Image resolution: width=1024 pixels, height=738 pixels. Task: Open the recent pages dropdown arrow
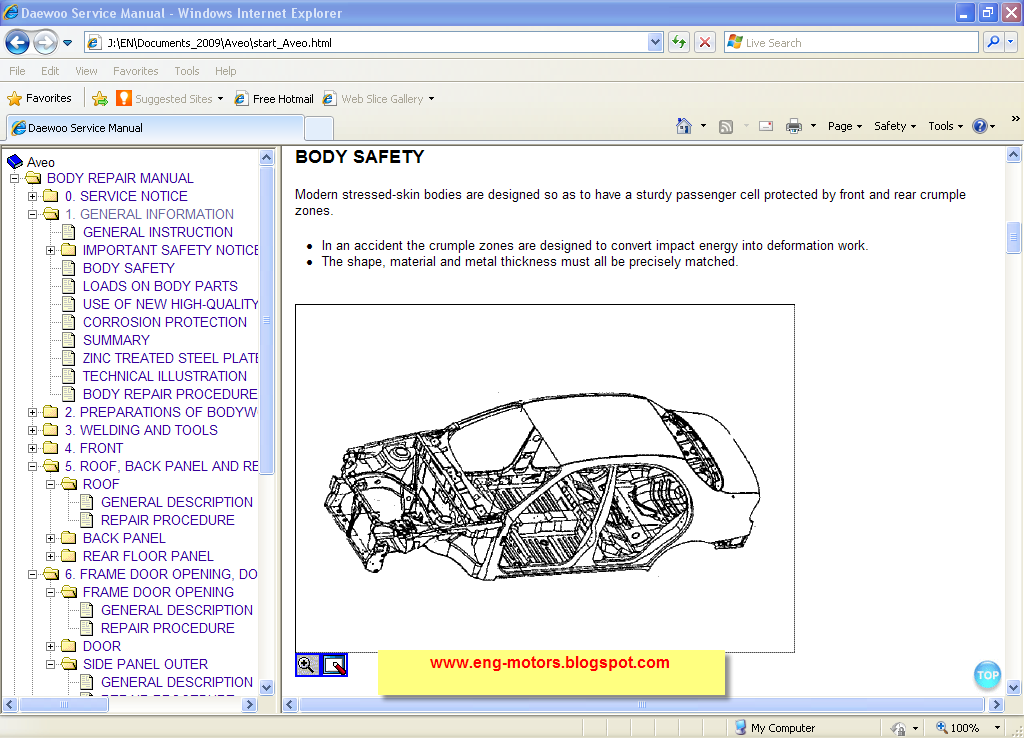click(67, 43)
